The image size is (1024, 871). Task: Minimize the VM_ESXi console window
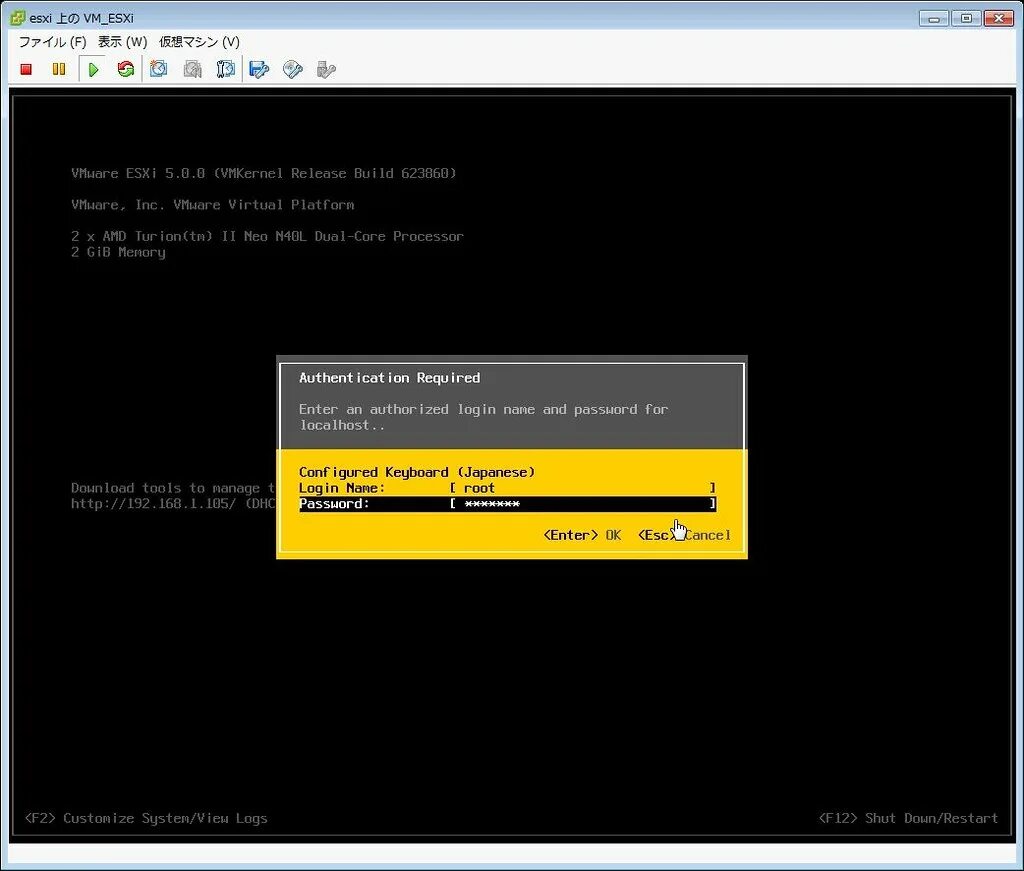[x=934, y=18]
